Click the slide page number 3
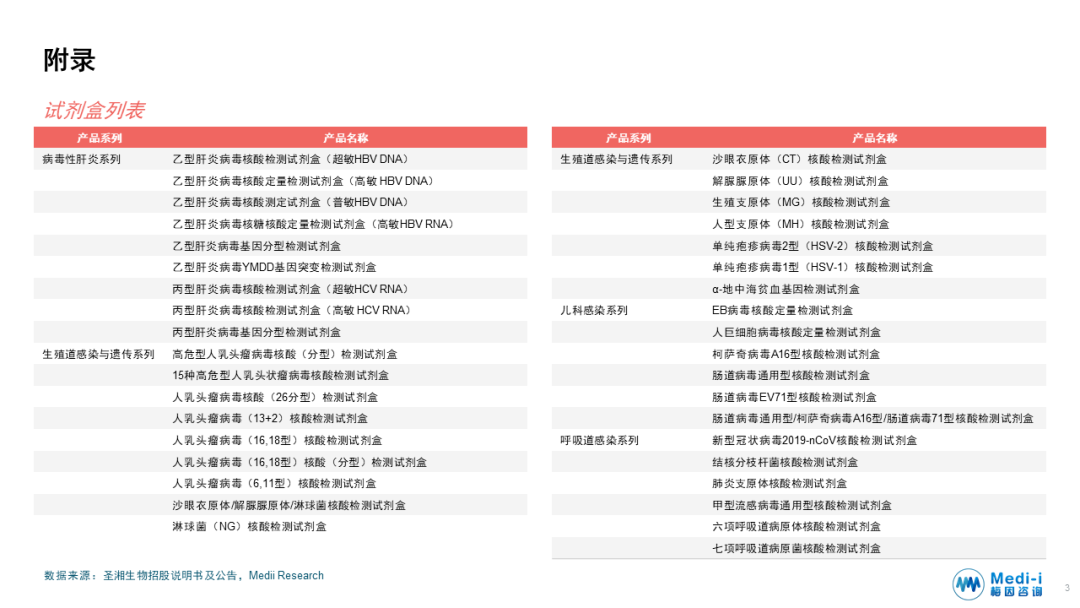 pyautogui.click(x=1066, y=588)
